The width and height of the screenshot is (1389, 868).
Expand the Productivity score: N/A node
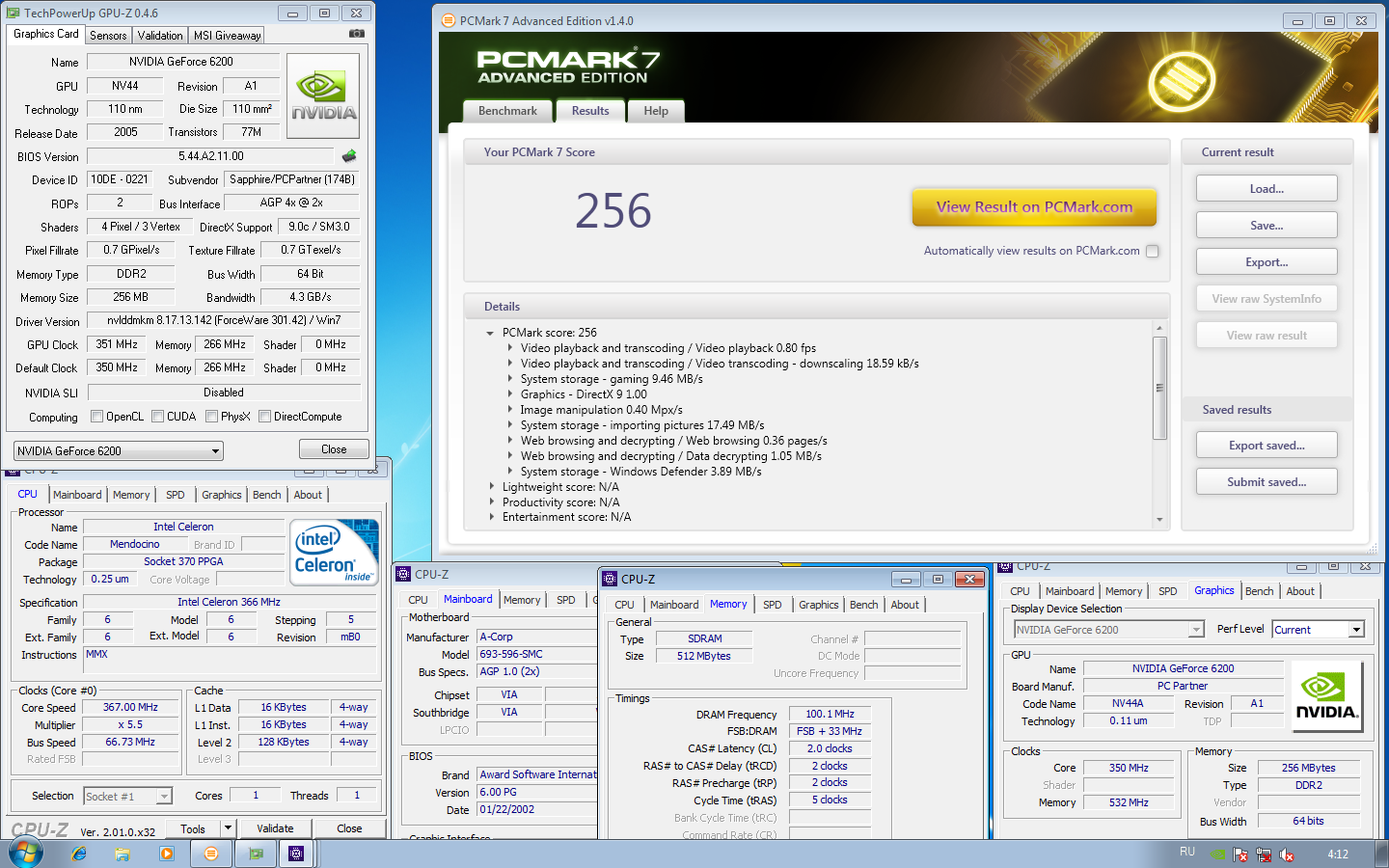[x=490, y=502]
